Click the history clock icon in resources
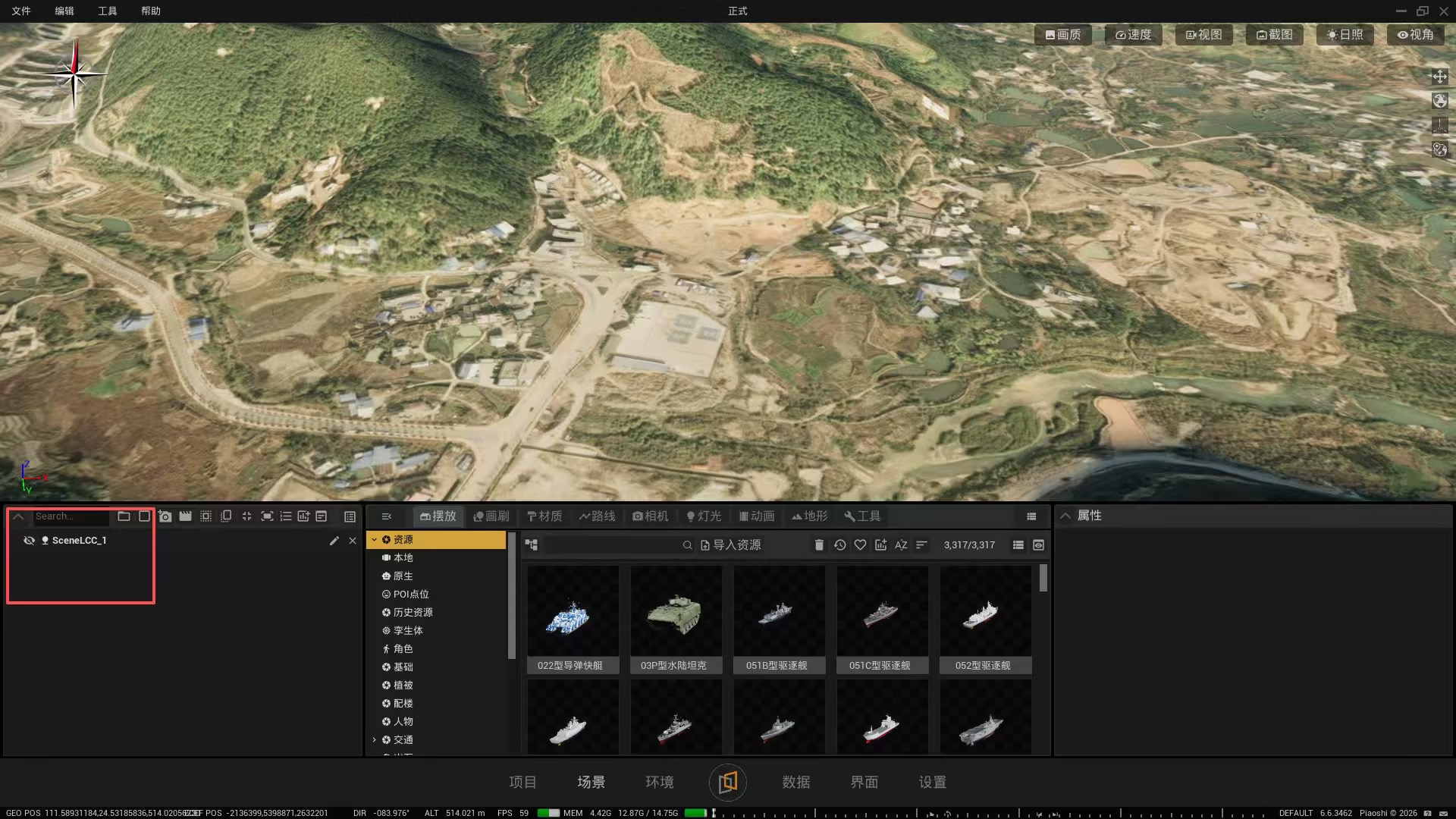Screen dimensions: 1456x819 coord(839,545)
